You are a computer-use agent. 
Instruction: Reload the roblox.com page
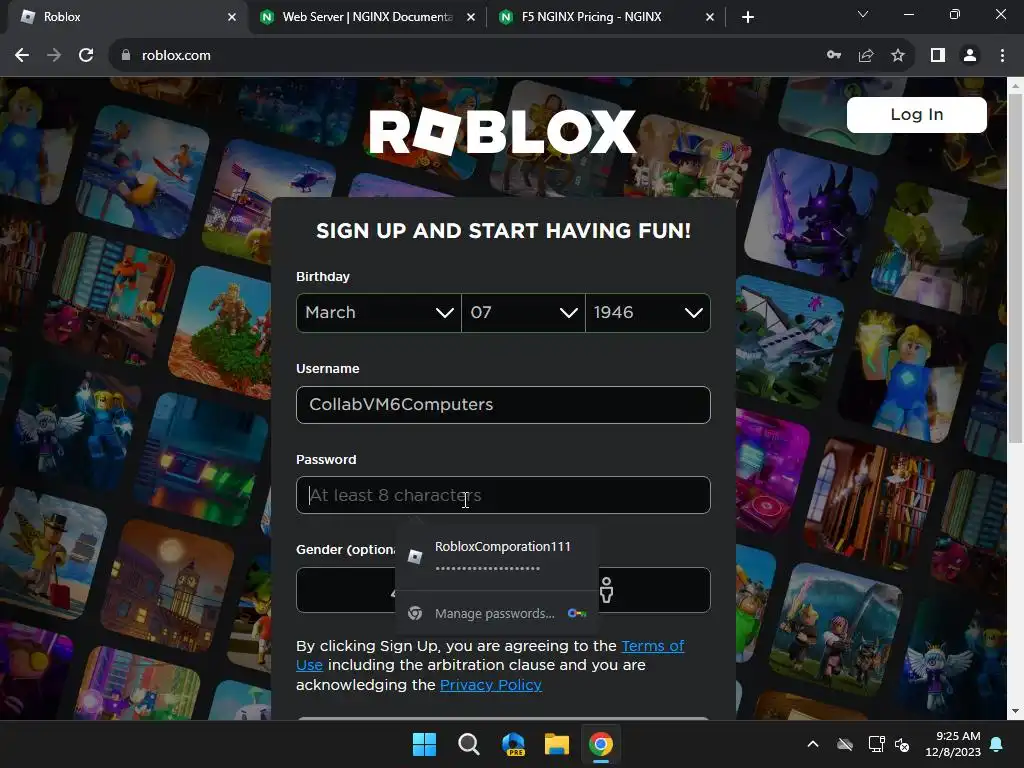(x=86, y=56)
